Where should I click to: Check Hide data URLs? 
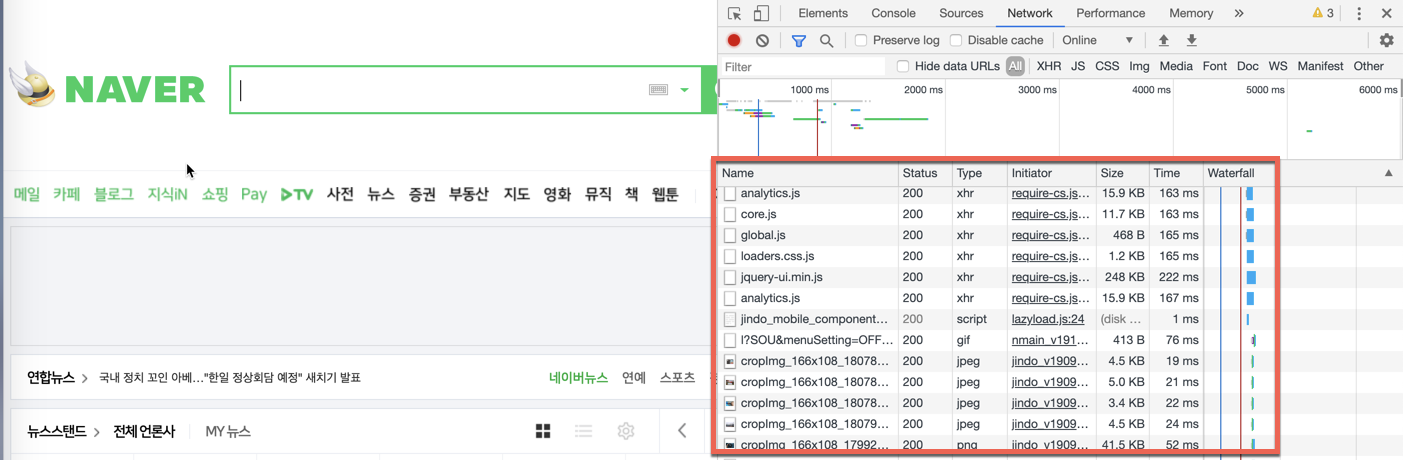[903, 66]
